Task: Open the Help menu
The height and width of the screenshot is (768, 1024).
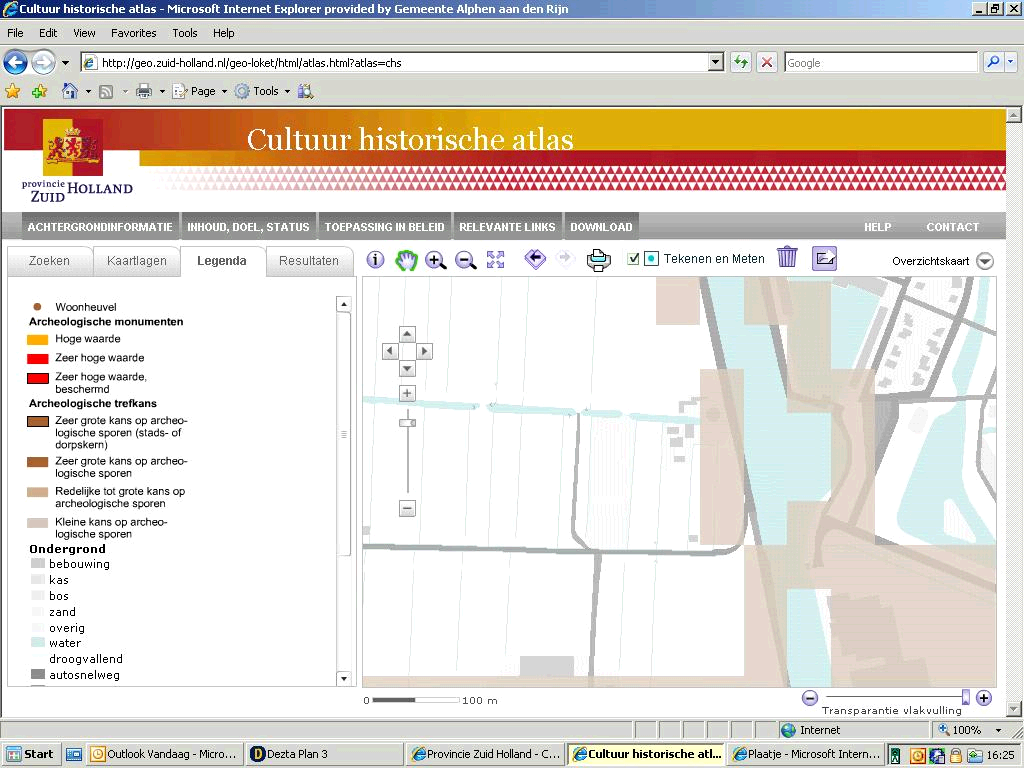Action: tap(223, 33)
